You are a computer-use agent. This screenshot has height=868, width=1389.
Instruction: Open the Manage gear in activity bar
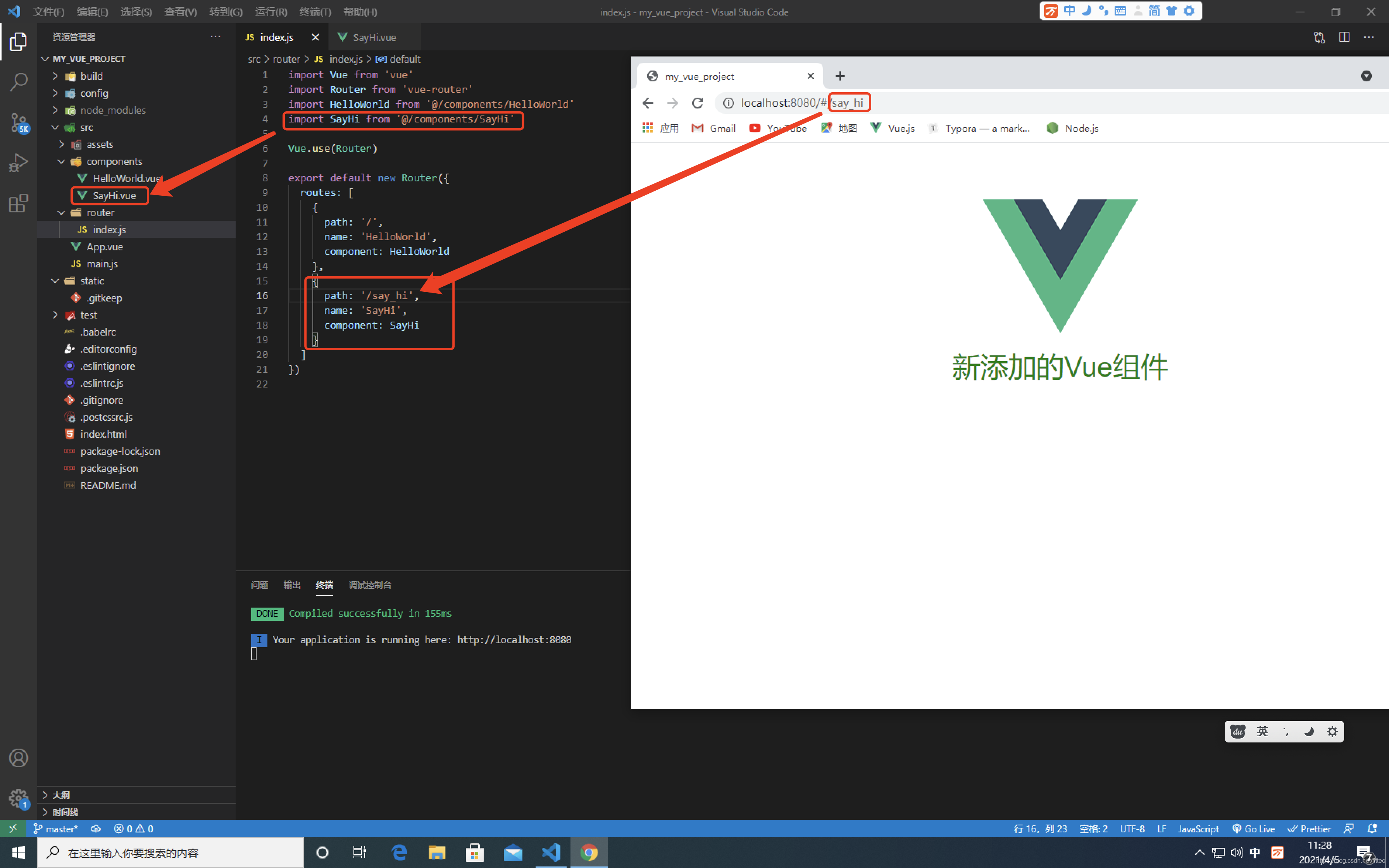click(x=18, y=798)
